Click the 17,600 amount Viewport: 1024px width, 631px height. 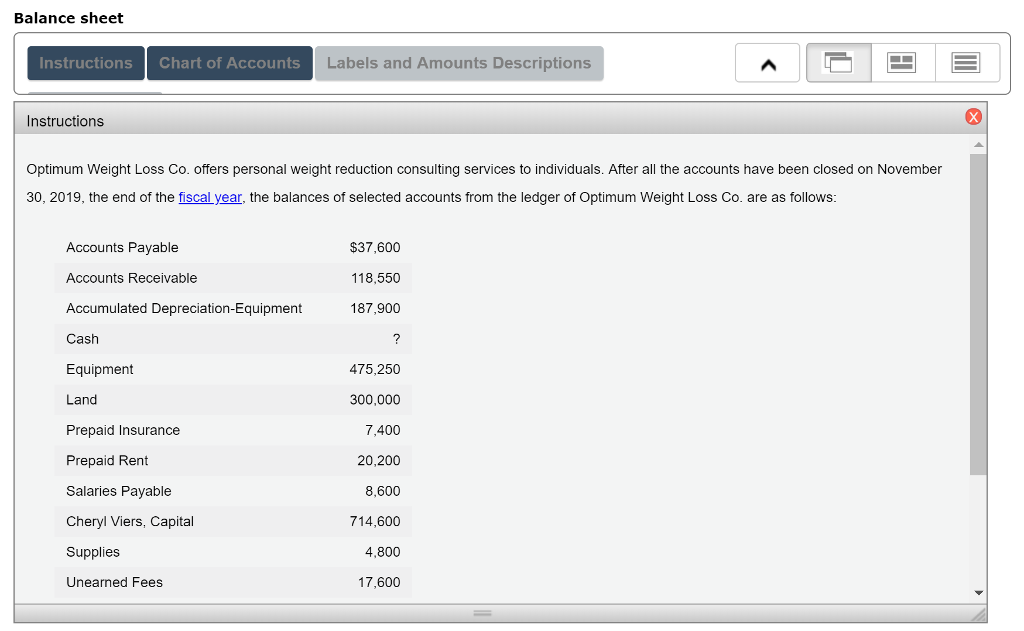coord(379,582)
